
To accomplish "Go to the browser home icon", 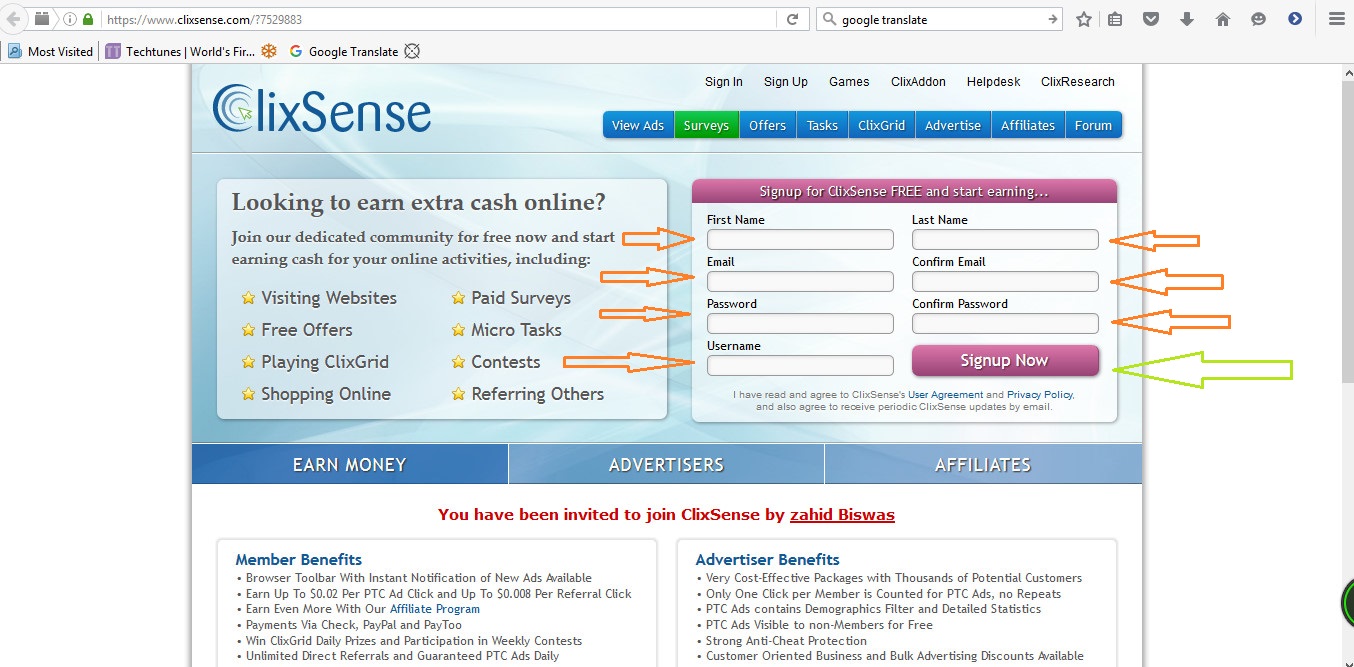I will (x=1222, y=19).
